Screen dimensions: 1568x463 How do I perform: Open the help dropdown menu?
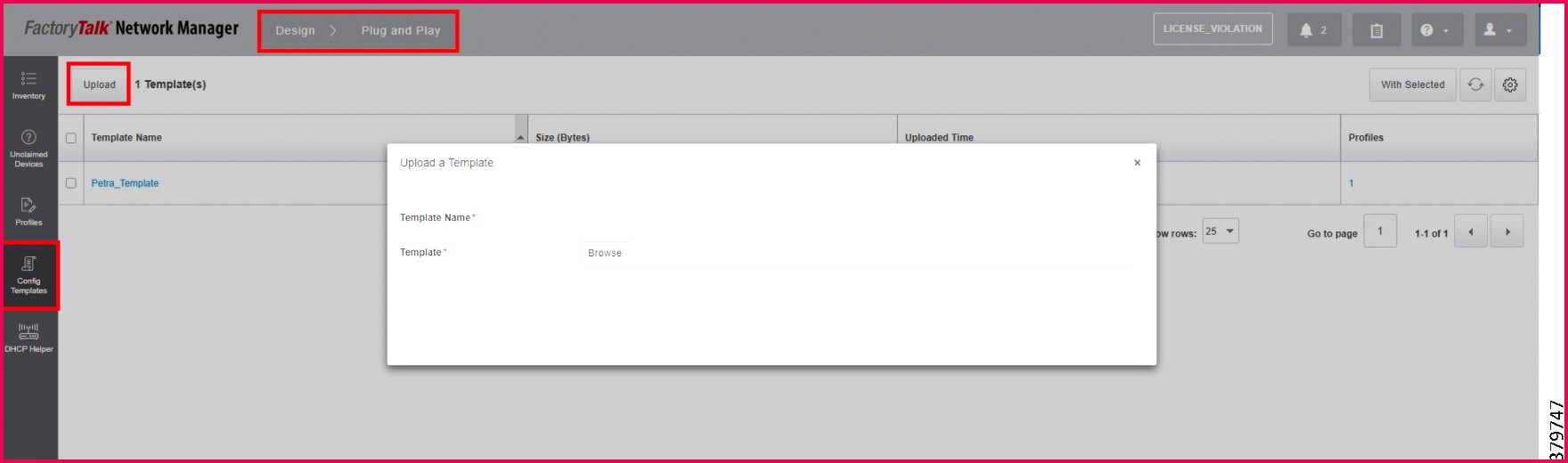coord(1436,30)
